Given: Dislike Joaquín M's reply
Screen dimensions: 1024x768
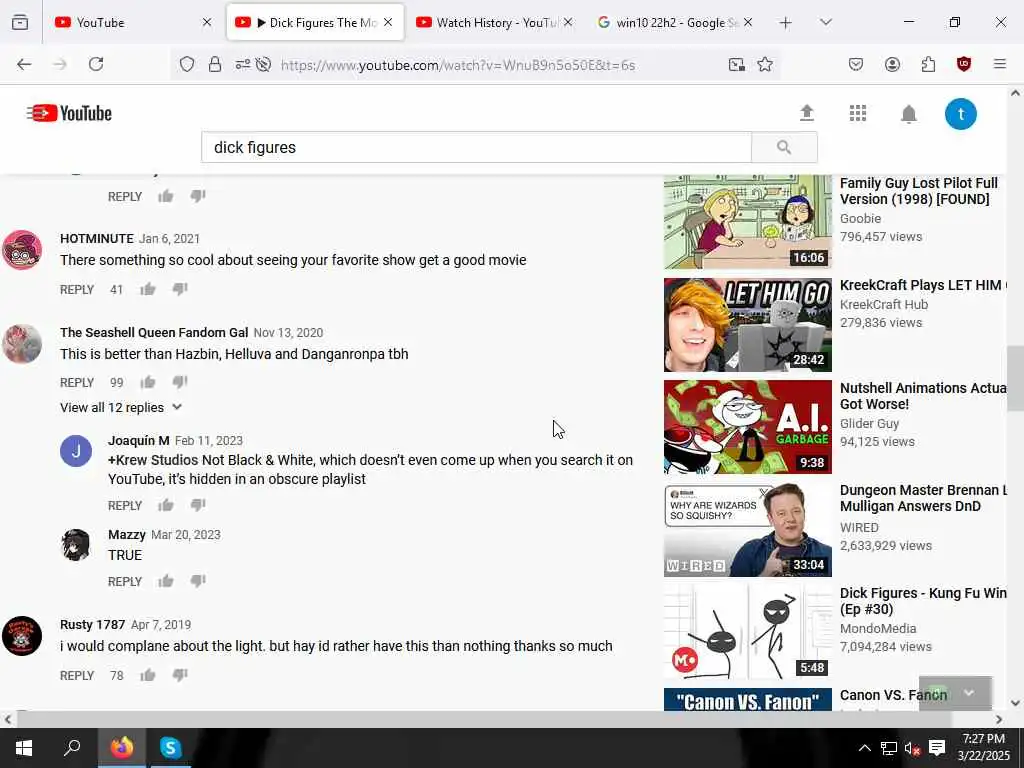Looking at the screenshot, I should [x=198, y=505].
